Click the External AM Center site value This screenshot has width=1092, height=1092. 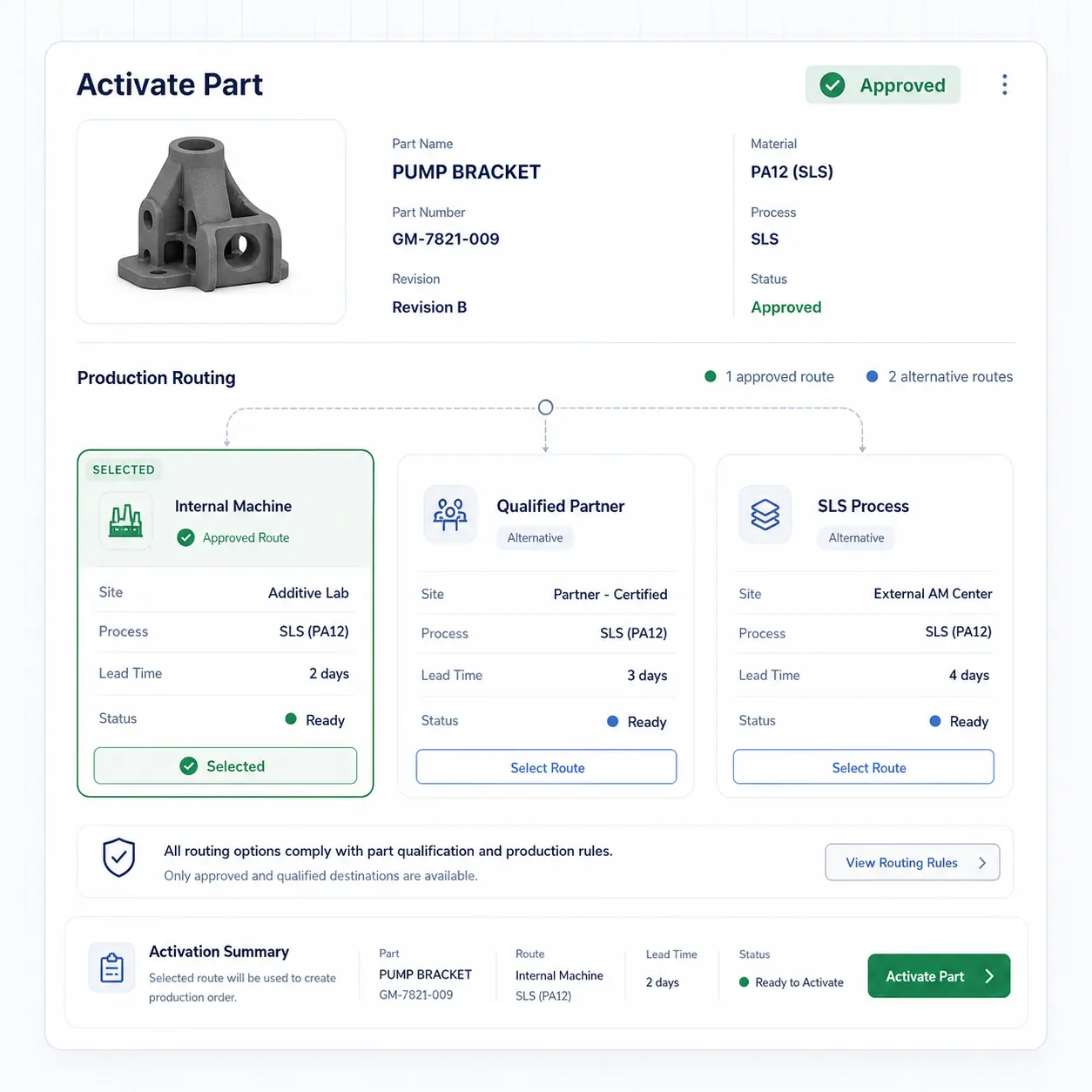click(x=933, y=594)
